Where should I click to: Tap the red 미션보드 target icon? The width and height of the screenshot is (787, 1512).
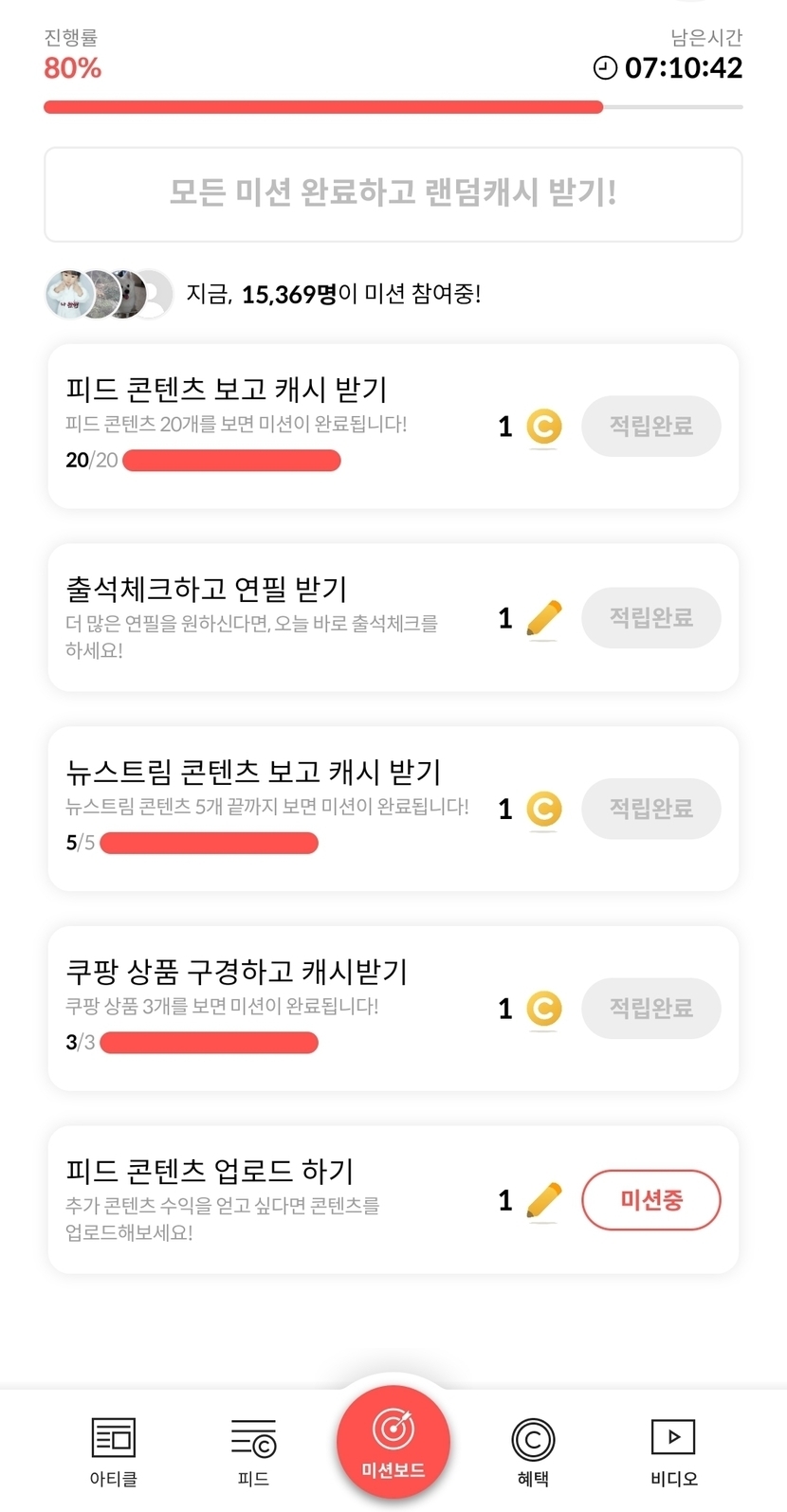(x=393, y=1429)
